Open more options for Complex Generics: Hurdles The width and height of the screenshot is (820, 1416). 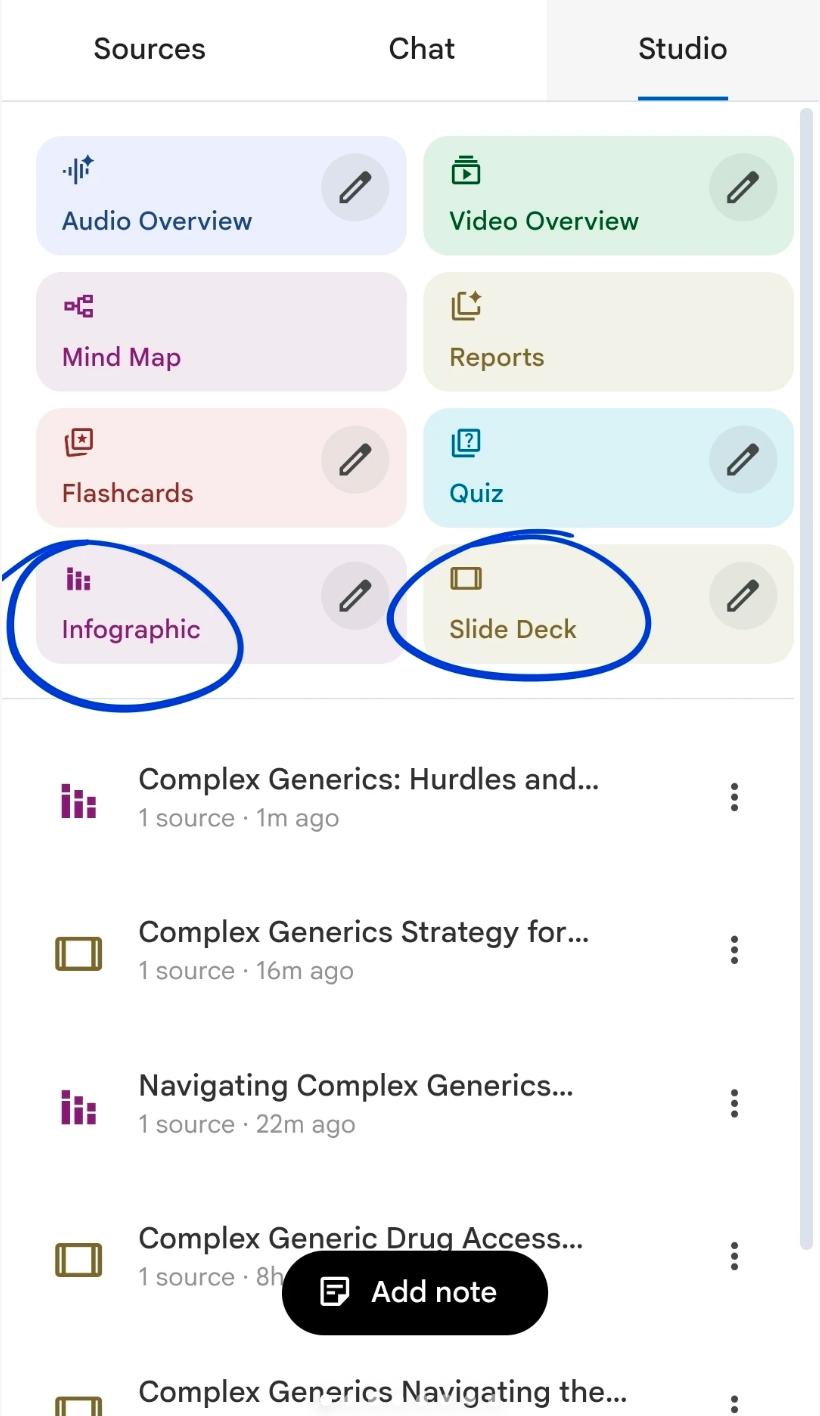(734, 797)
